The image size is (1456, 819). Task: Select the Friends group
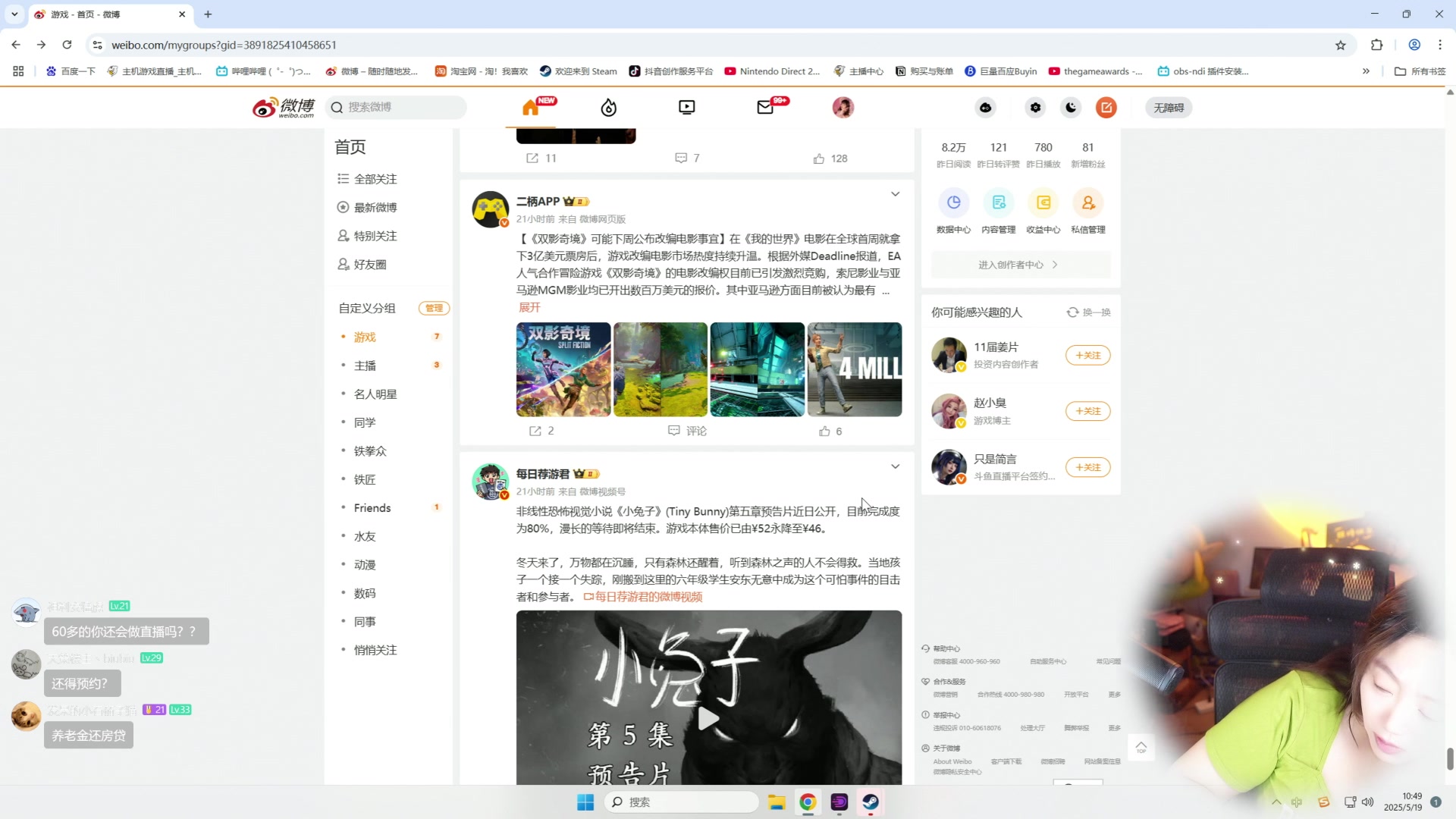372,507
